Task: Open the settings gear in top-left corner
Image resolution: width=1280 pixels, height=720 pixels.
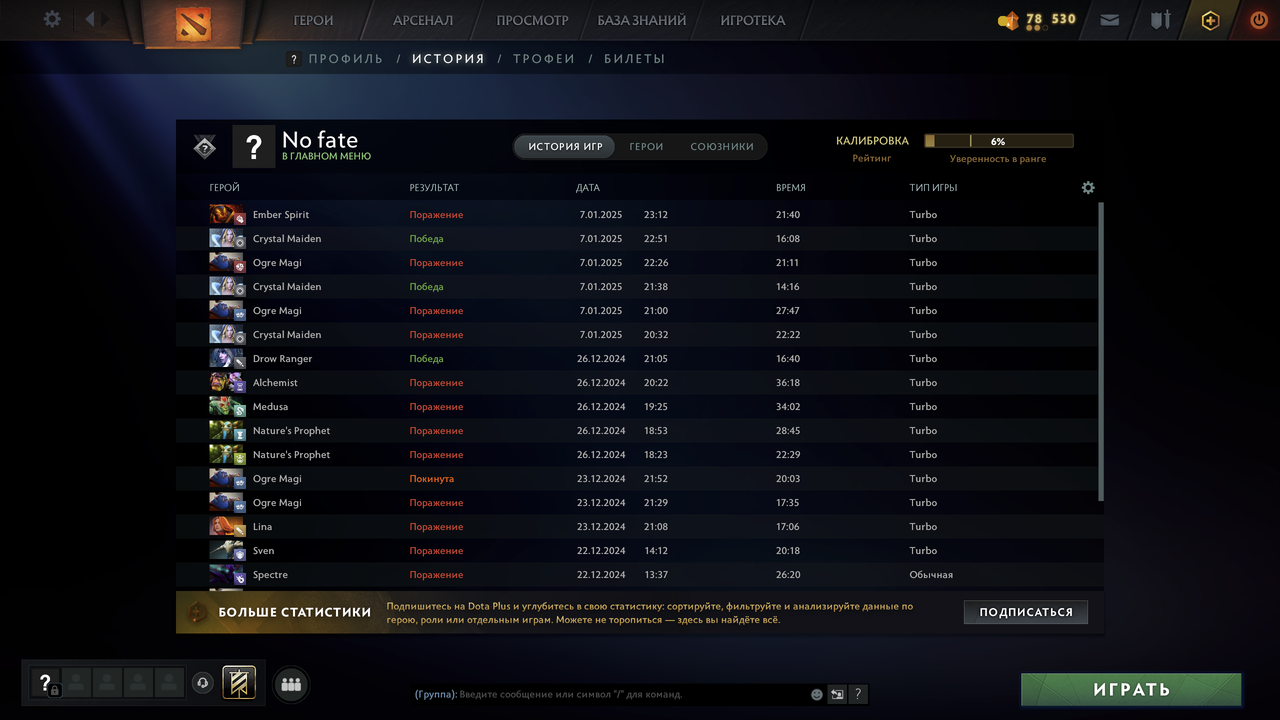Action: click(52, 19)
